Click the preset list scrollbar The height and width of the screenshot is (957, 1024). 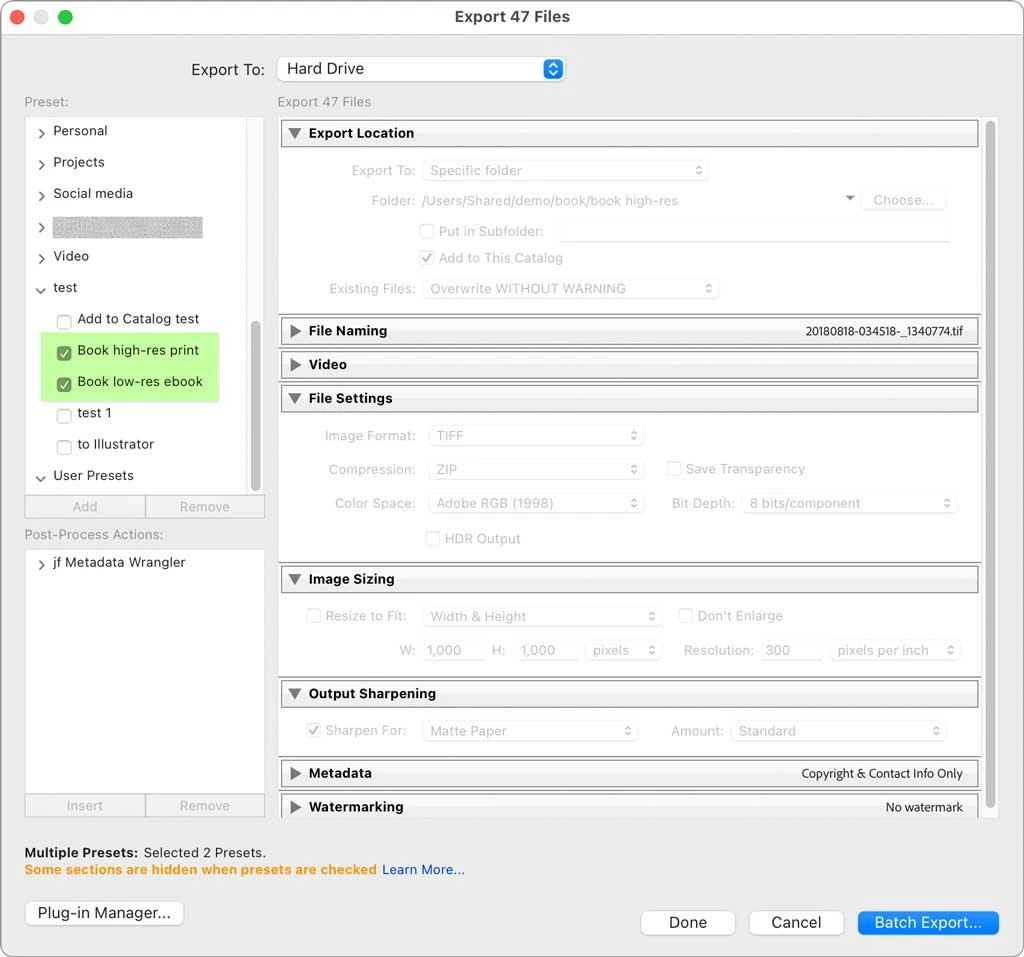coord(256,405)
